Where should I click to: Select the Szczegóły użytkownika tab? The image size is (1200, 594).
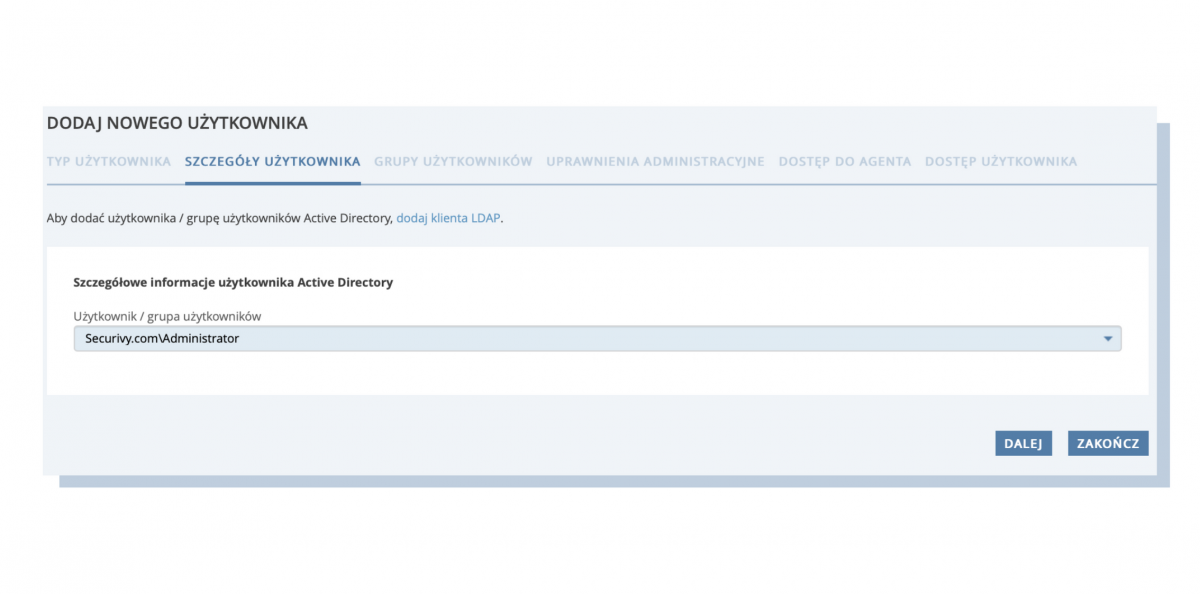click(x=272, y=161)
